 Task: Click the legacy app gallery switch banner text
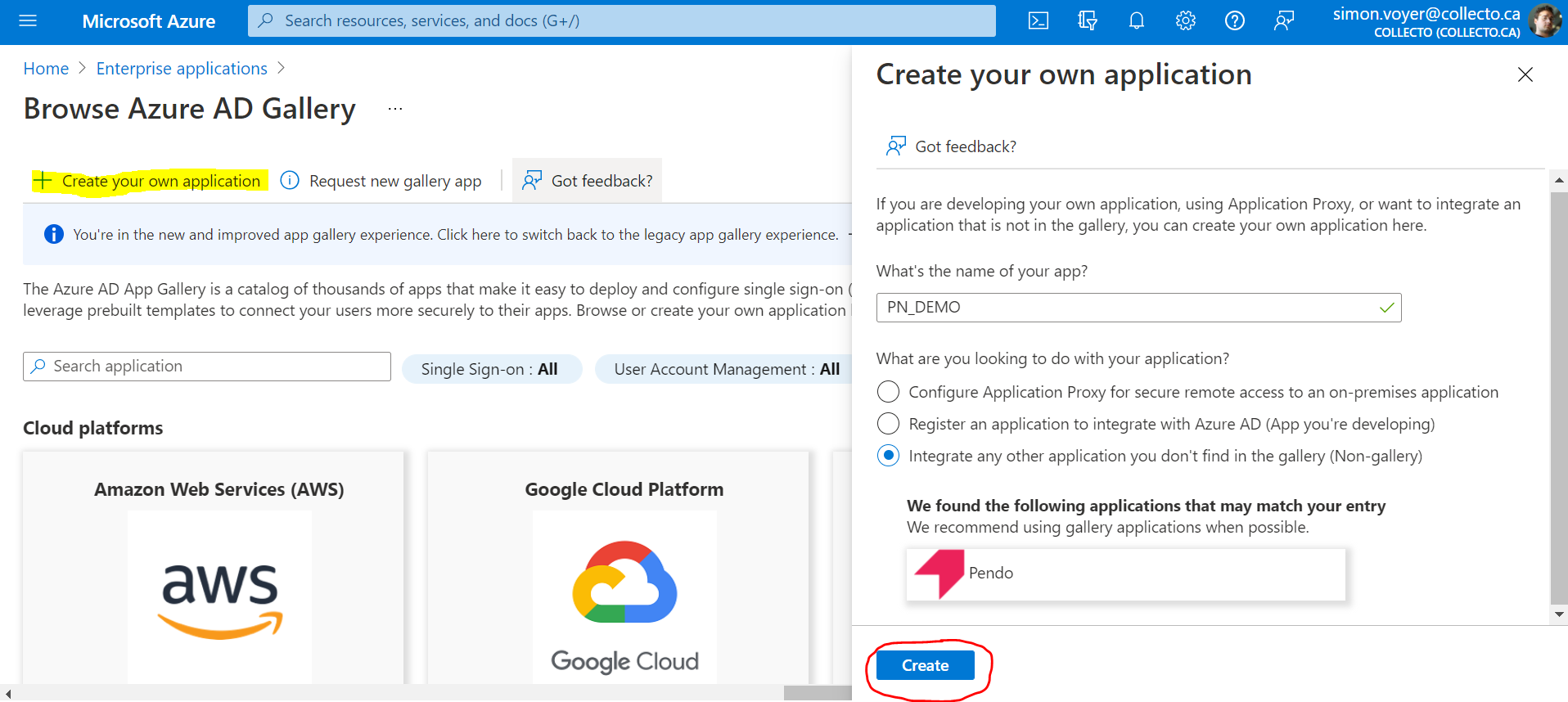pos(456,235)
